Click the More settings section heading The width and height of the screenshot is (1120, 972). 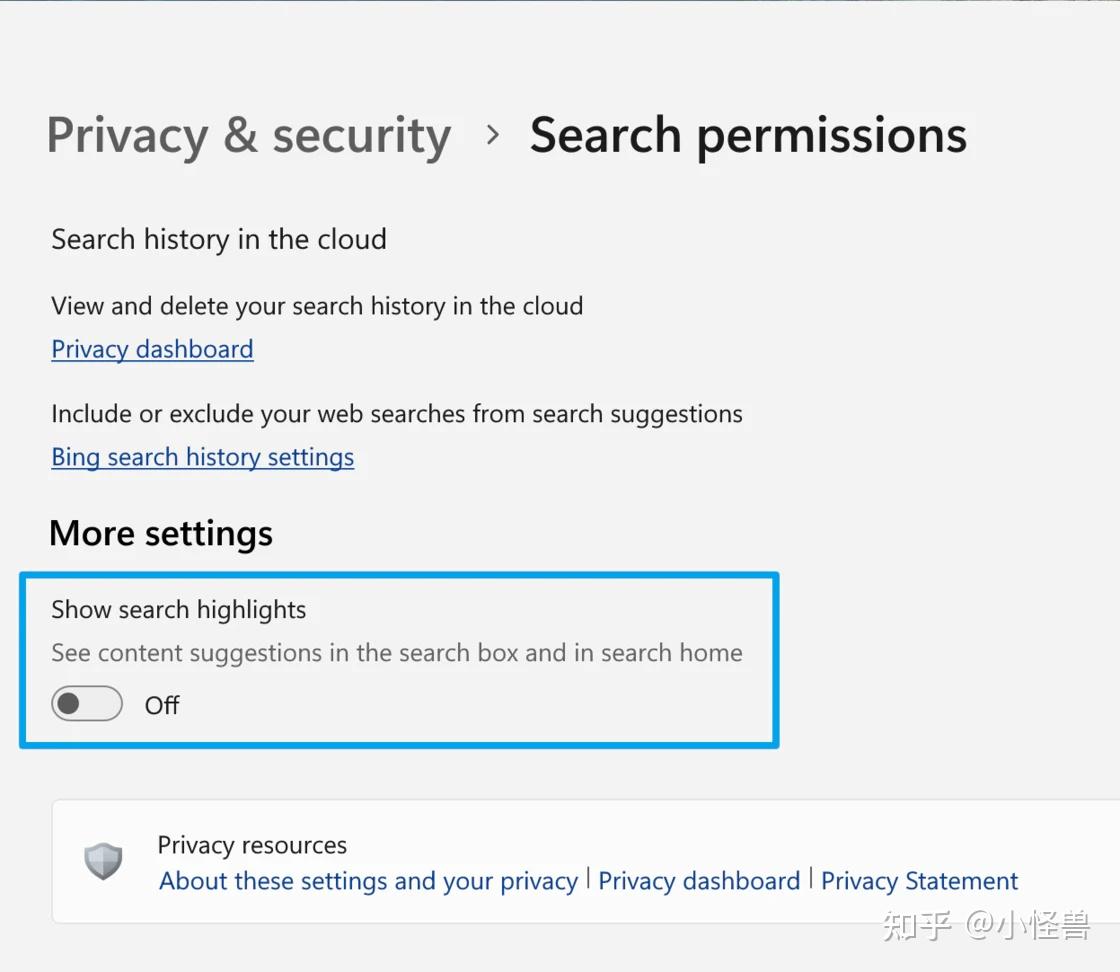(x=161, y=533)
